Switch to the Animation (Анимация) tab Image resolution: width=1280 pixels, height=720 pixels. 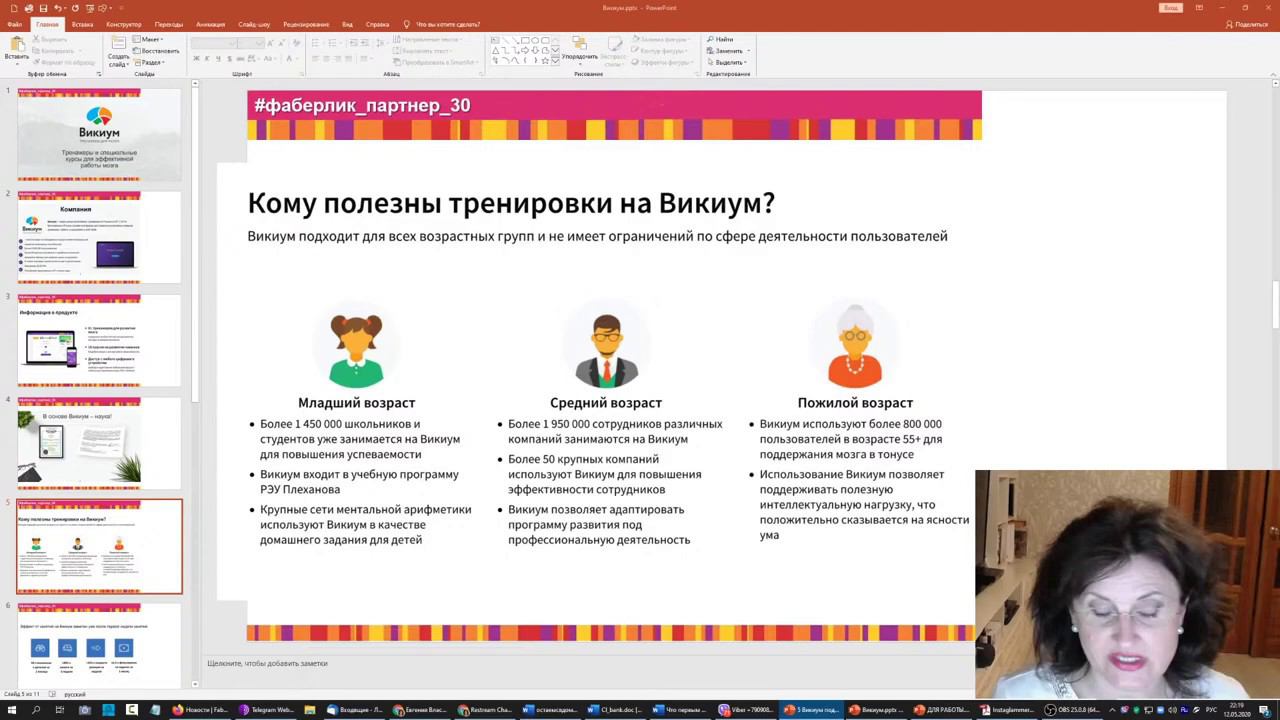[210, 24]
